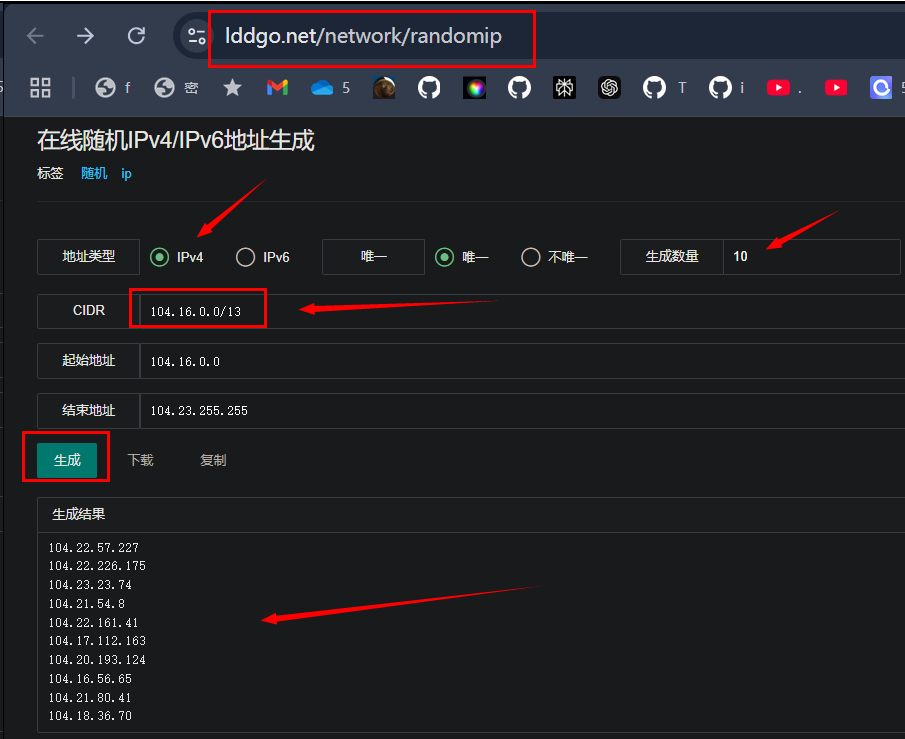The height and width of the screenshot is (739, 905).
Task: Reload the page with the refresh icon
Action: click(x=136, y=36)
